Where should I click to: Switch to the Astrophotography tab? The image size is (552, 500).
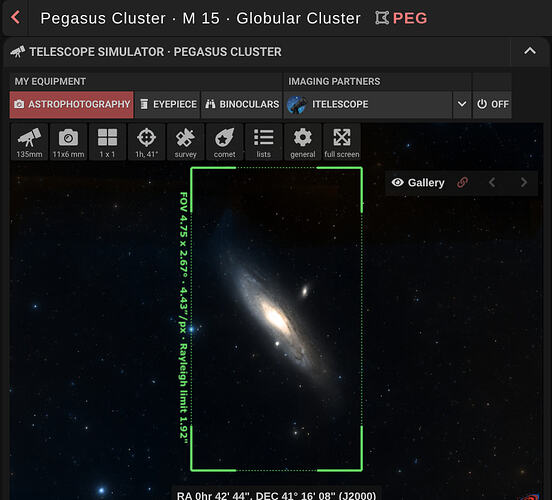pos(71,104)
